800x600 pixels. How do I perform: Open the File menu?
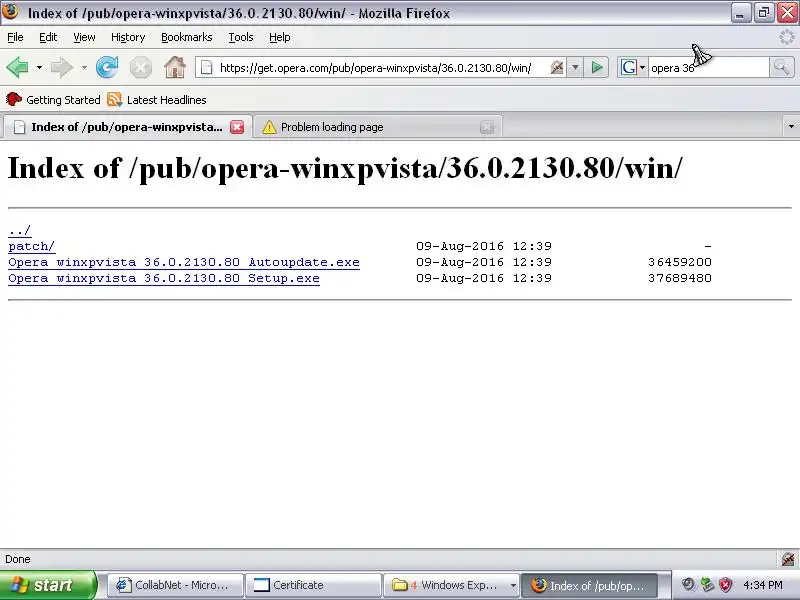click(x=15, y=37)
